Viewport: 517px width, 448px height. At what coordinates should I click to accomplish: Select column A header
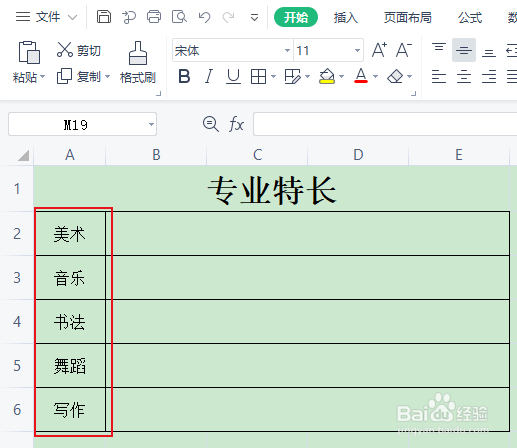tap(69, 155)
